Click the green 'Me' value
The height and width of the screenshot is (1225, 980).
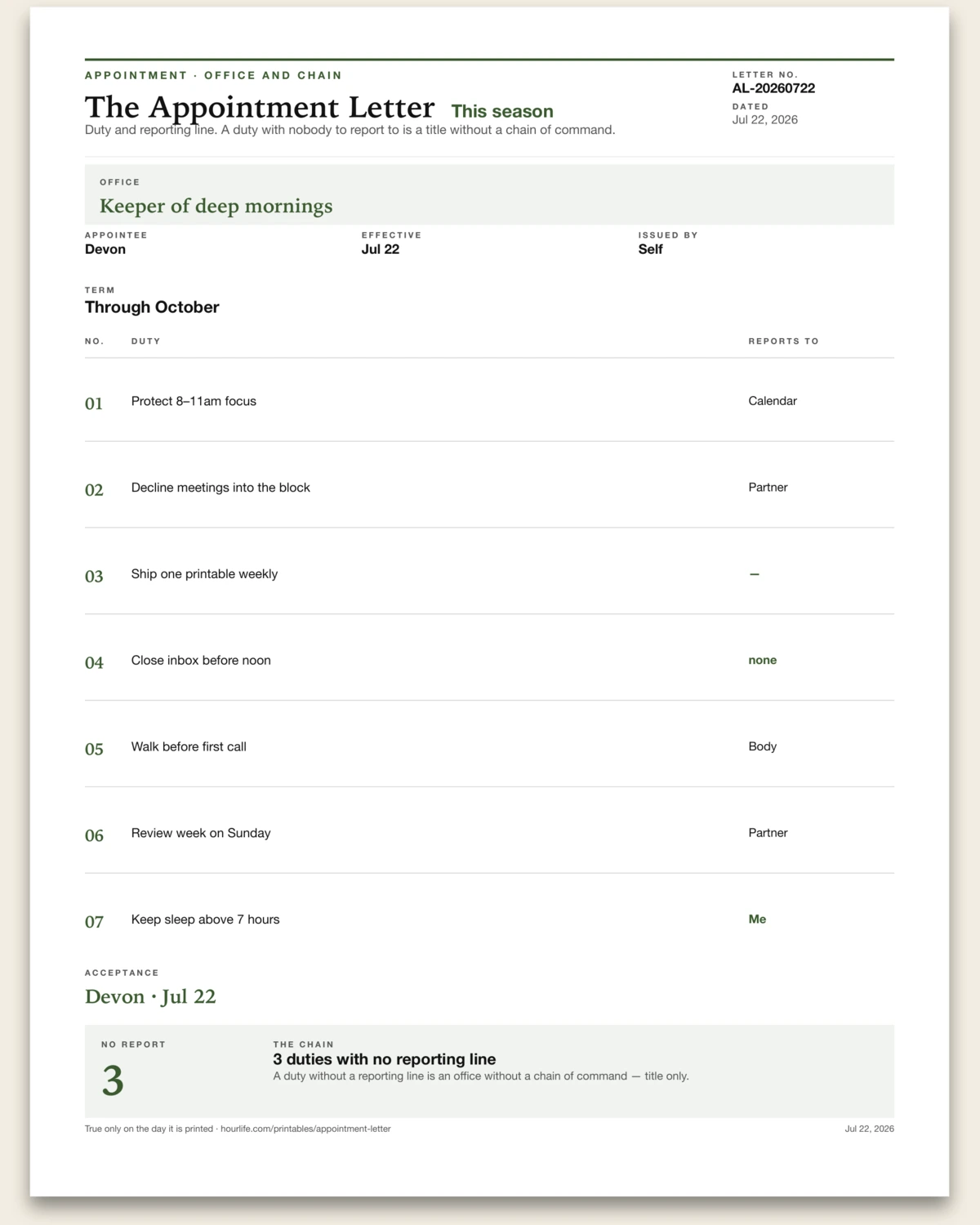pyautogui.click(x=757, y=919)
